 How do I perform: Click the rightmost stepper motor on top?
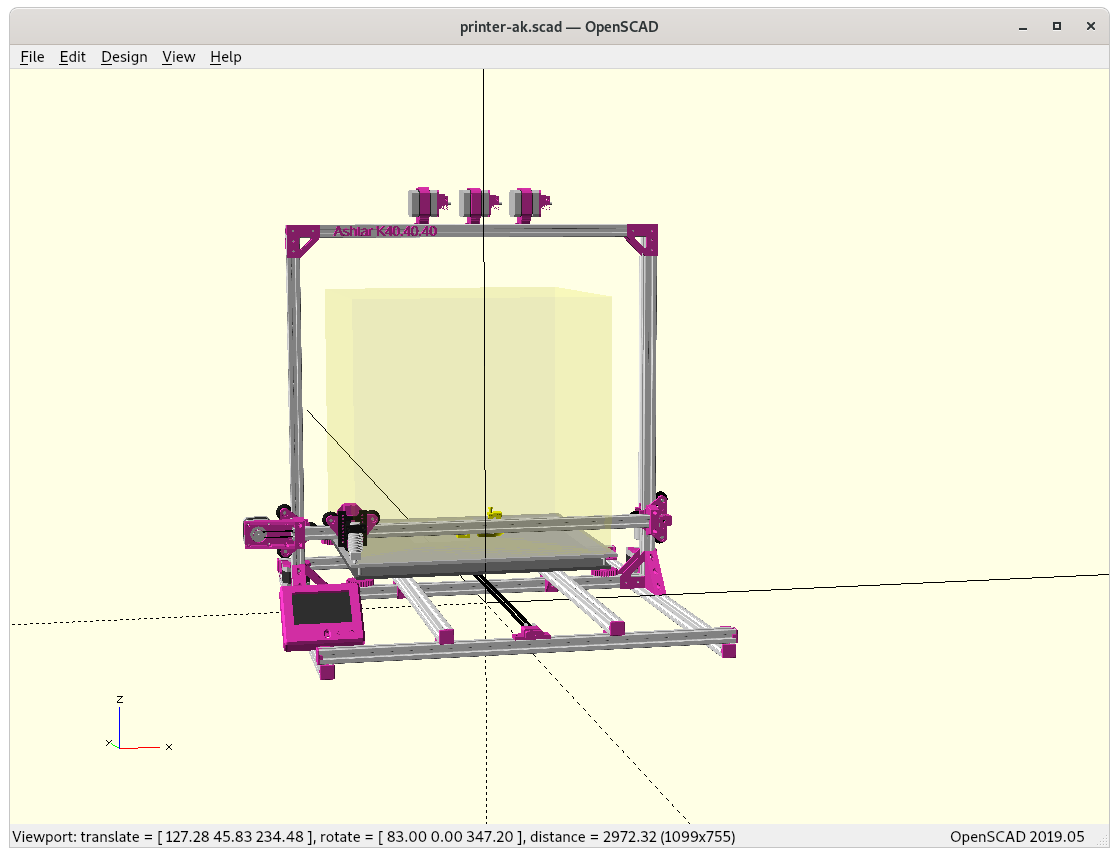point(526,203)
